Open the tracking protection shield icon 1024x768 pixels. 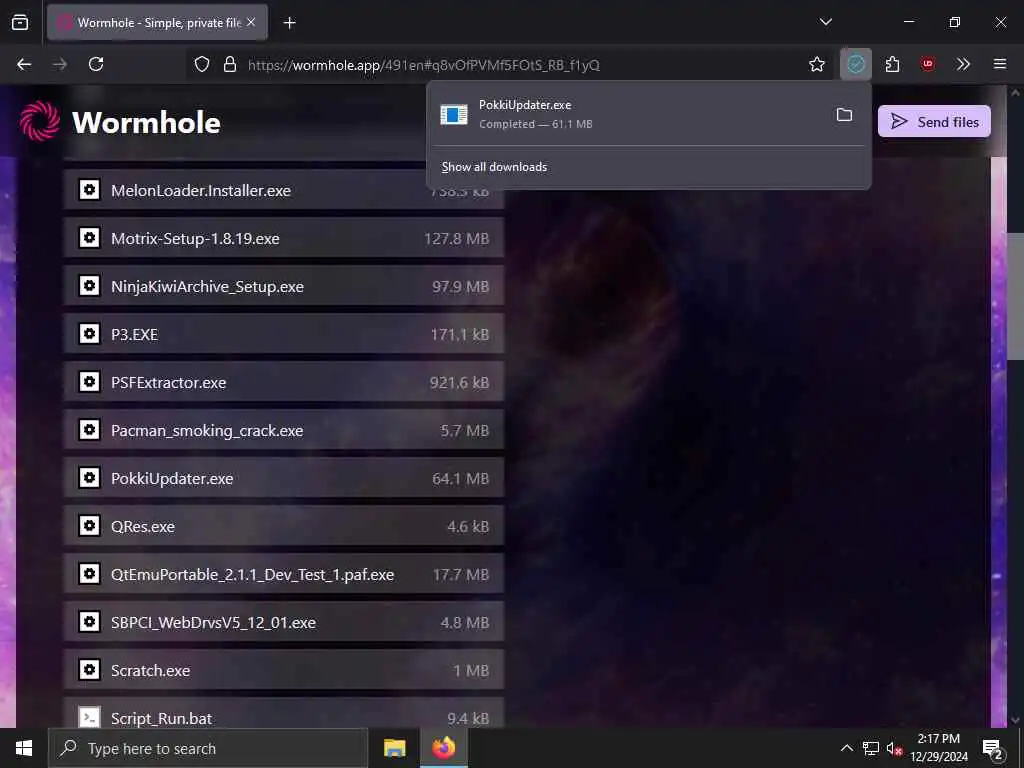pyautogui.click(x=202, y=64)
